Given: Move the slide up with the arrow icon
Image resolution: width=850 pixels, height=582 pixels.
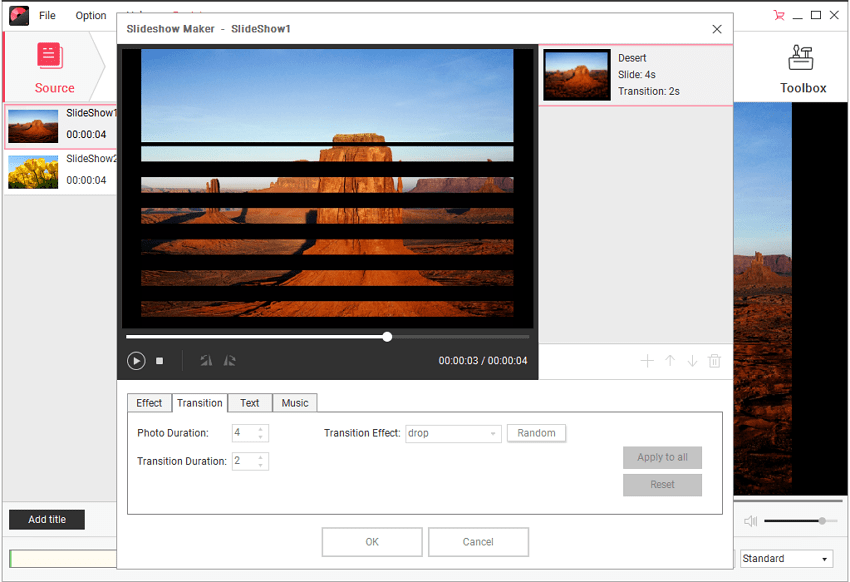Looking at the screenshot, I should [670, 361].
